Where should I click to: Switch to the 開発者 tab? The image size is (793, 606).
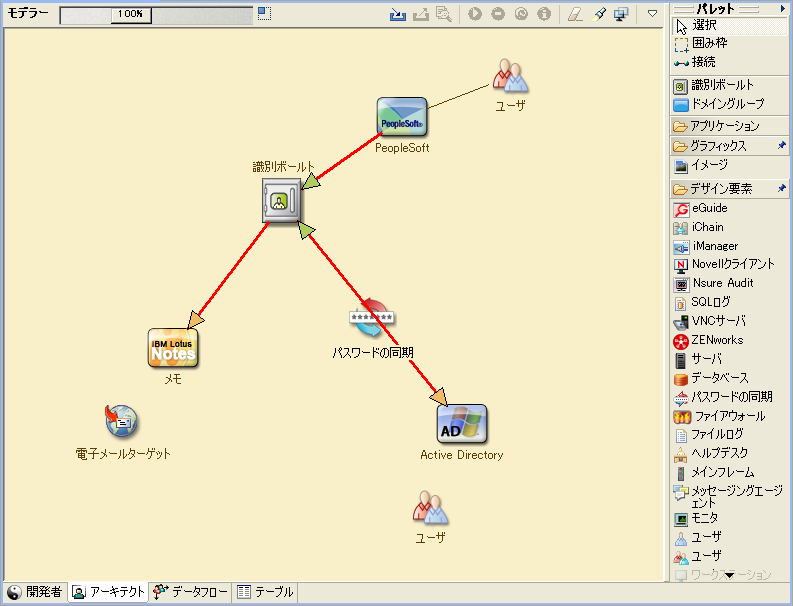click(x=35, y=592)
